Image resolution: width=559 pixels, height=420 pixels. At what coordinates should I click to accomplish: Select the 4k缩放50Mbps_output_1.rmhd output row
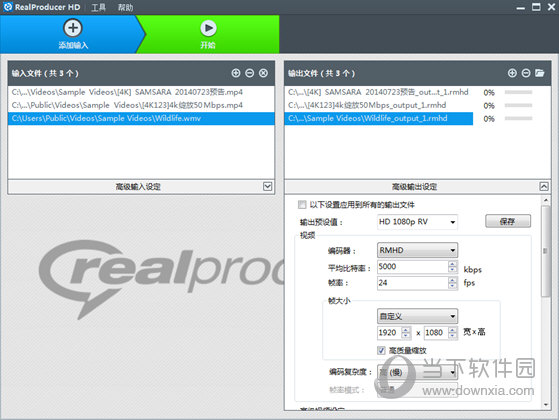379,105
